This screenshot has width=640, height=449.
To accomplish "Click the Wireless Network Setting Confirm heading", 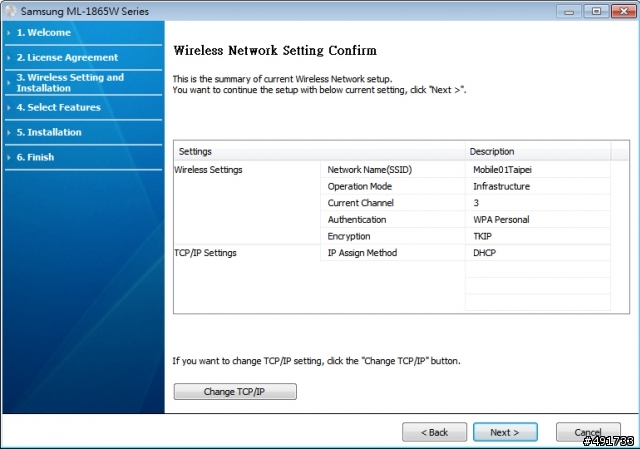I will pyautogui.click(x=275, y=51).
